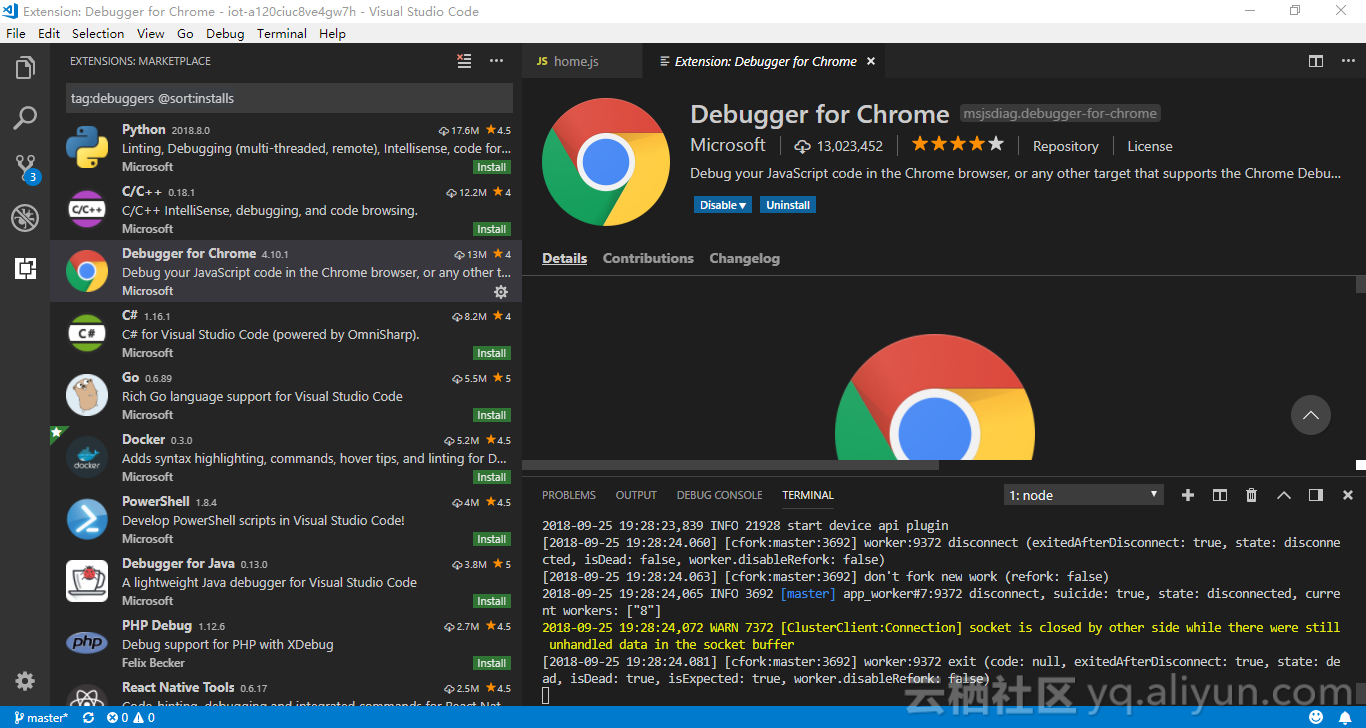Select React Native Tools extension row
This screenshot has width=1366, height=728.
286,692
